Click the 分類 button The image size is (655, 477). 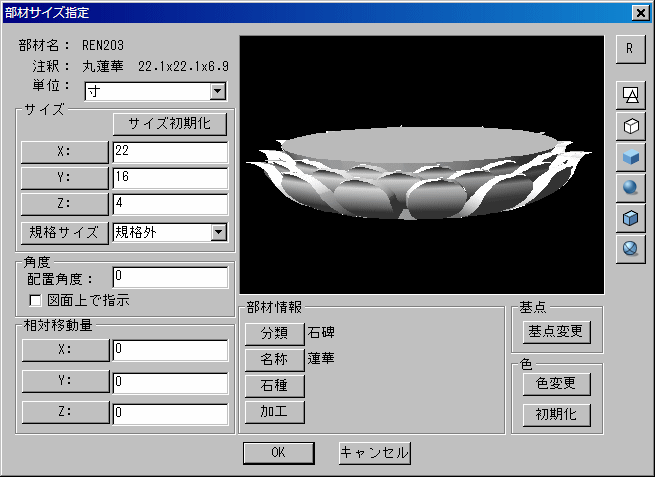(x=274, y=334)
